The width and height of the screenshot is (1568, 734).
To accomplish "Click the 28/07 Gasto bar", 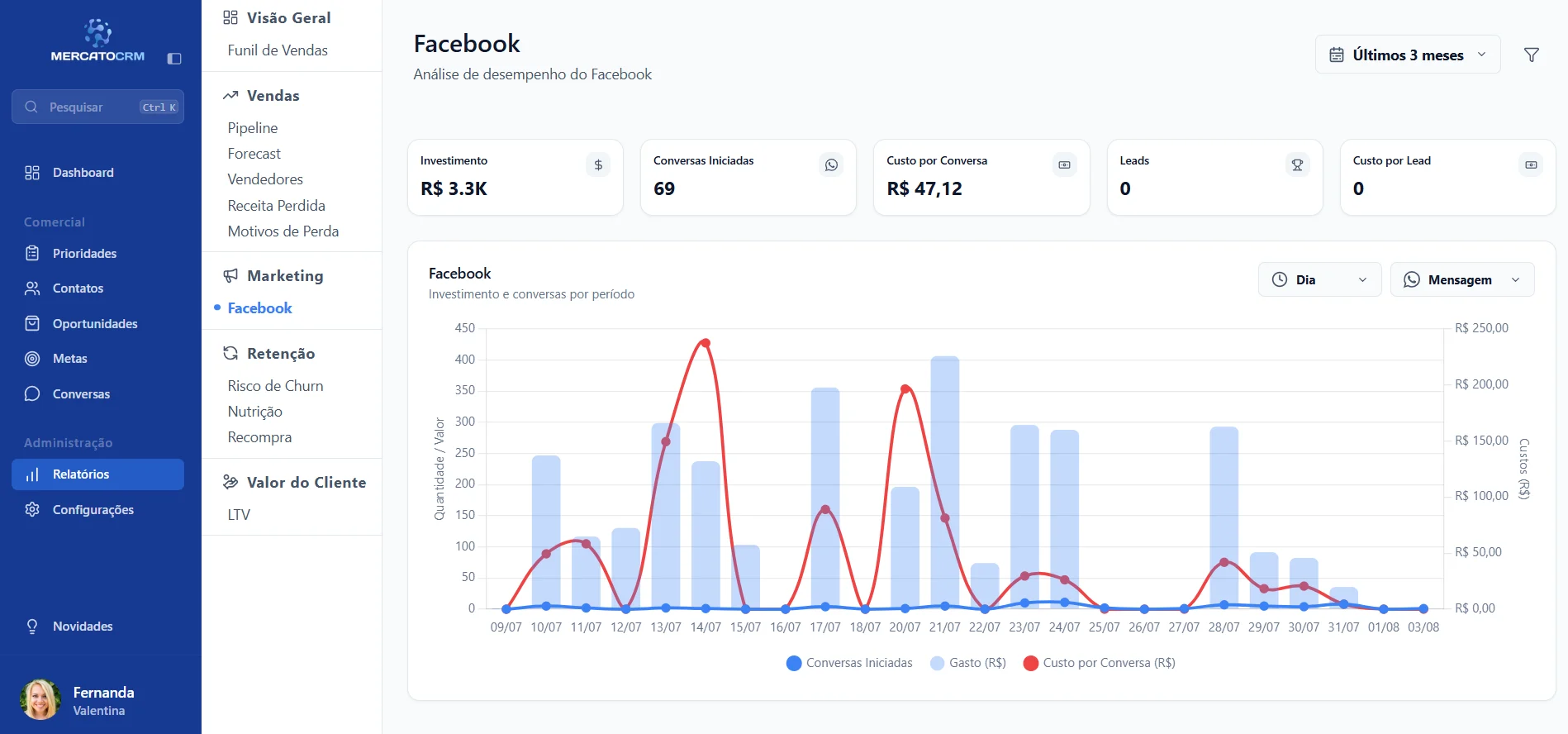I will click(x=1224, y=517).
